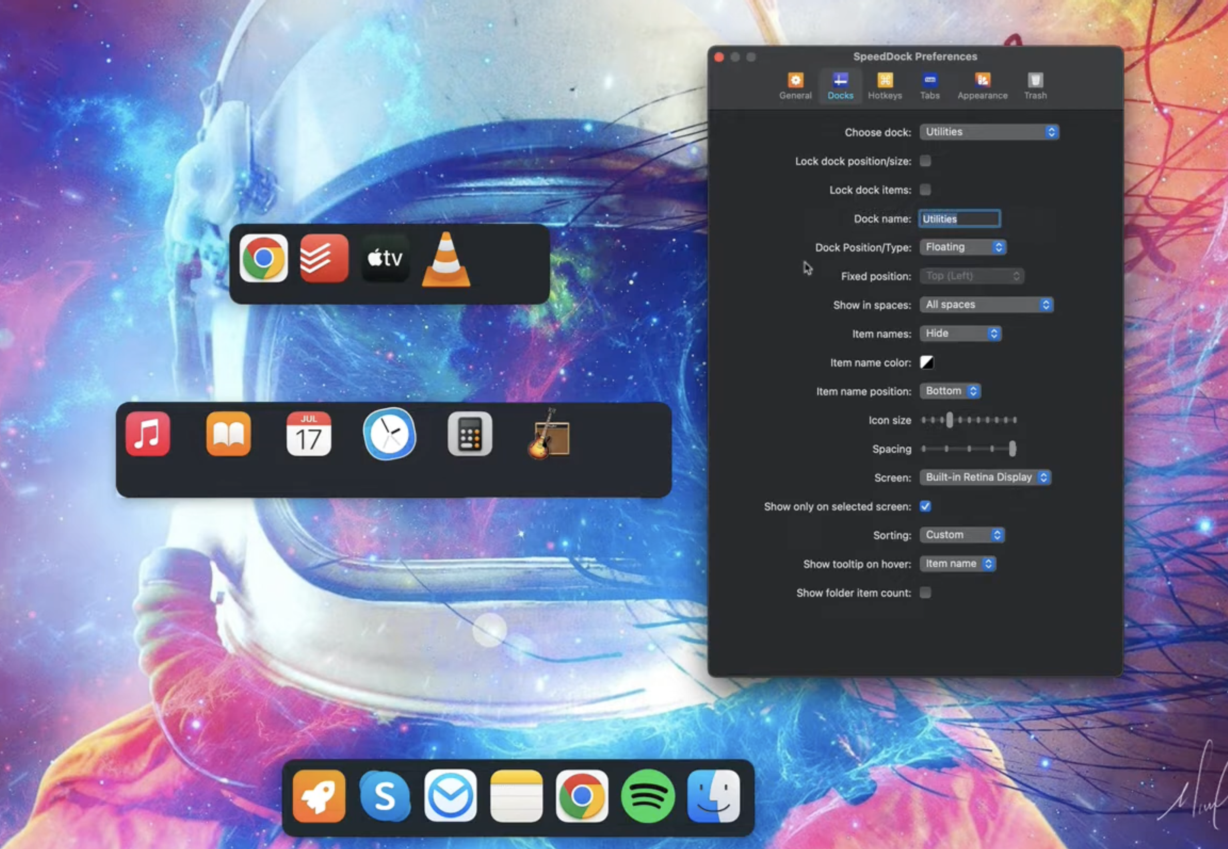Image resolution: width=1228 pixels, height=849 pixels.
Task: Open Finder in the bottom dock
Action: tap(714, 797)
